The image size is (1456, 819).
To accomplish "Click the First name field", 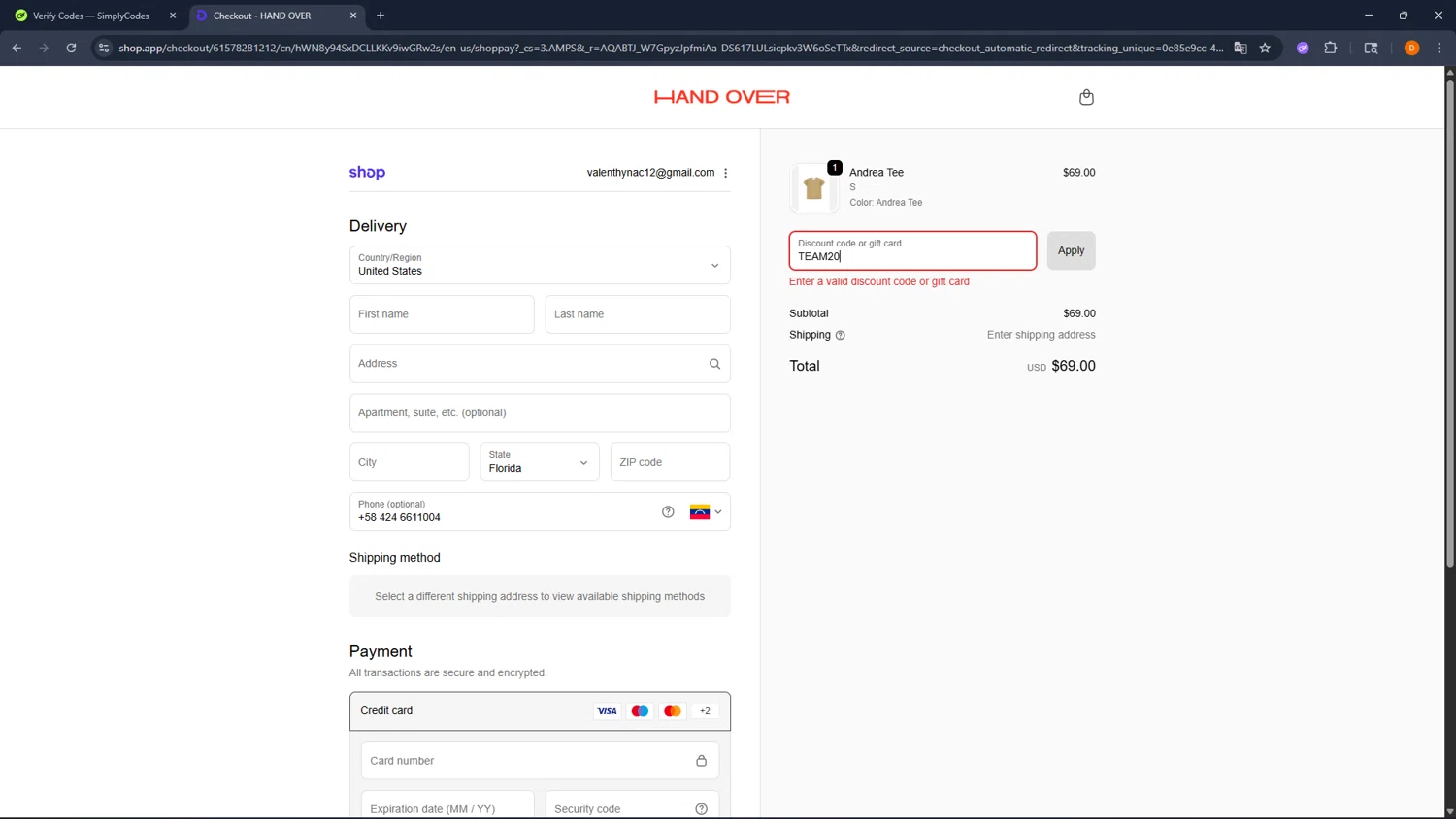I will point(442,314).
